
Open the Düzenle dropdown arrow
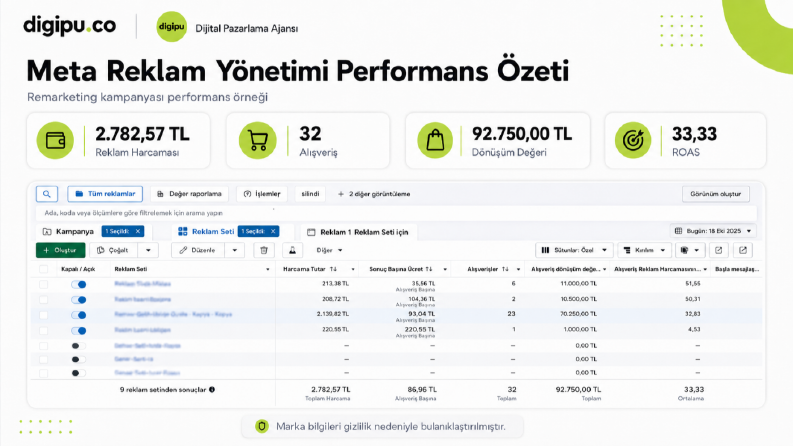pos(235,250)
